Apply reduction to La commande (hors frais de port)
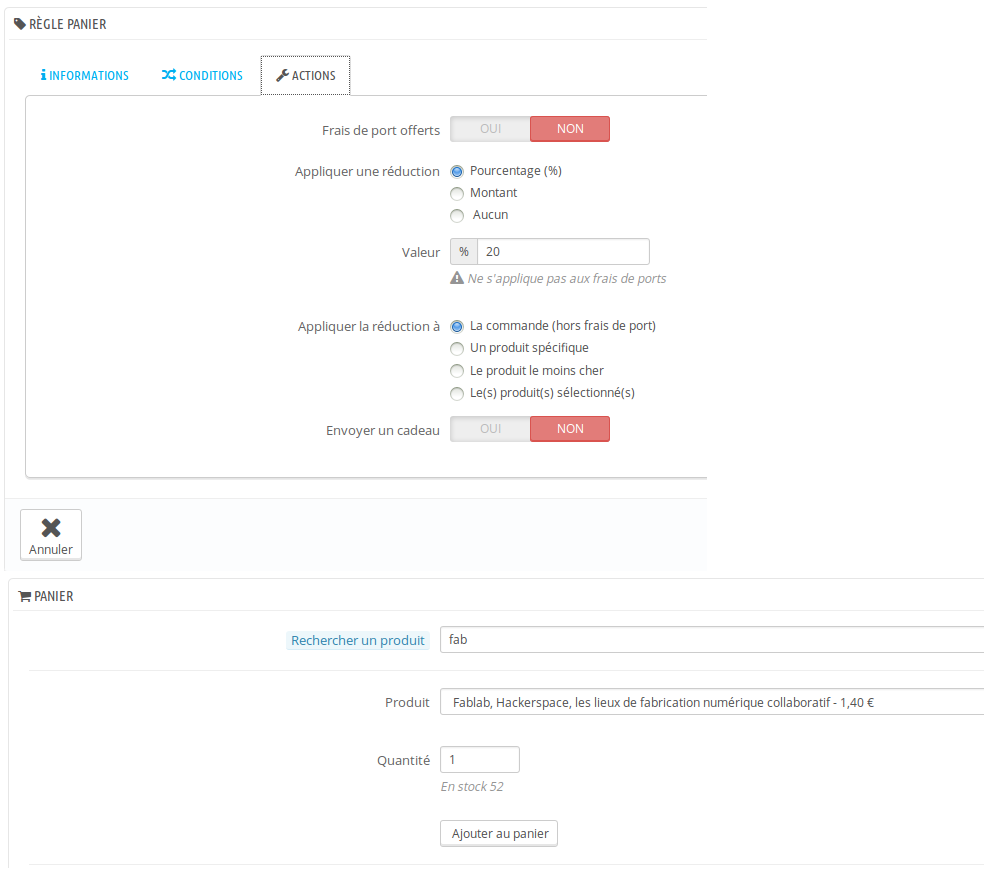The height and width of the screenshot is (869, 988). 457,326
